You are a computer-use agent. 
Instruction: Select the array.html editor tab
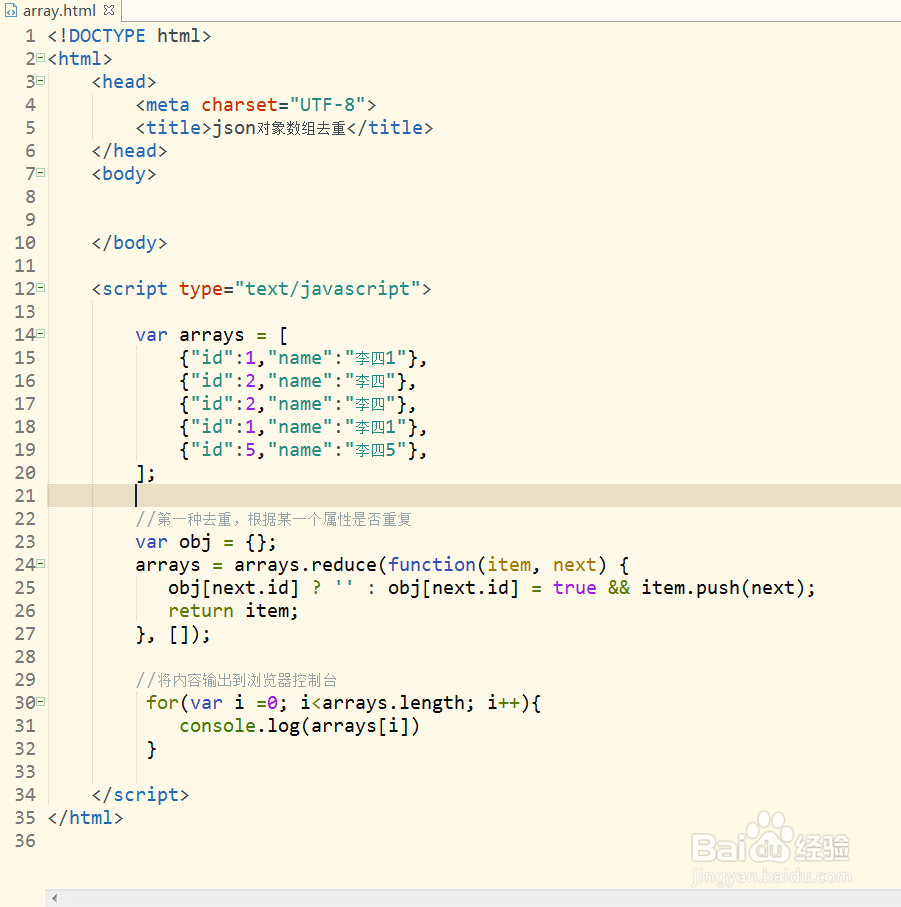[59, 10]
